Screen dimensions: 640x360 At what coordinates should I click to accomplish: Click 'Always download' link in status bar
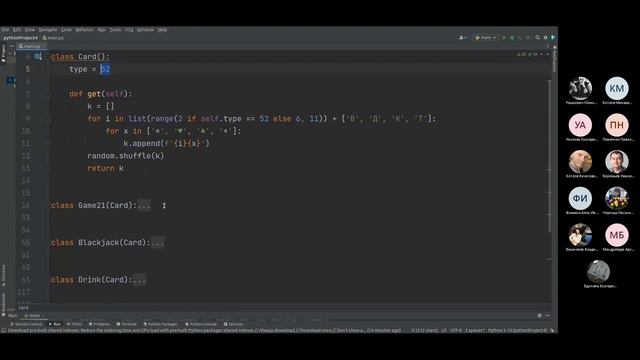[x=277, y=330]
